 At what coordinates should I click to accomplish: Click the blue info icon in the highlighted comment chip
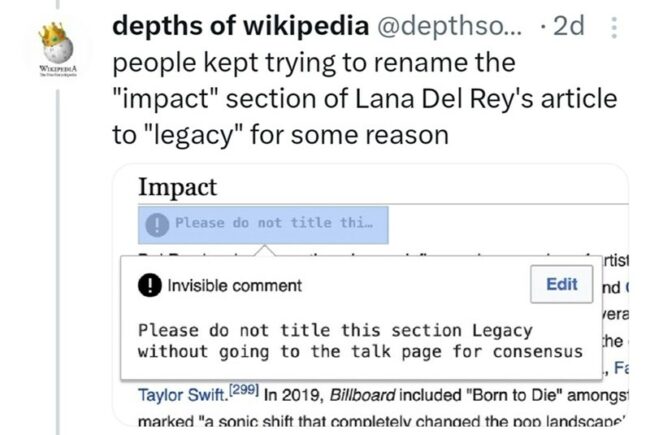(156, 223)
